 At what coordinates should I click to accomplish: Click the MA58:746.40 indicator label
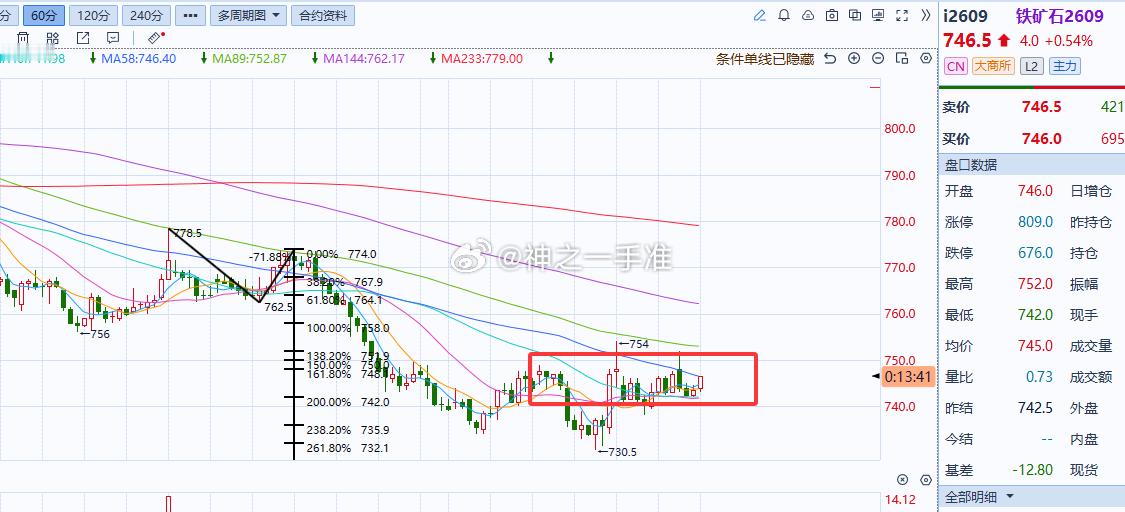138,59
